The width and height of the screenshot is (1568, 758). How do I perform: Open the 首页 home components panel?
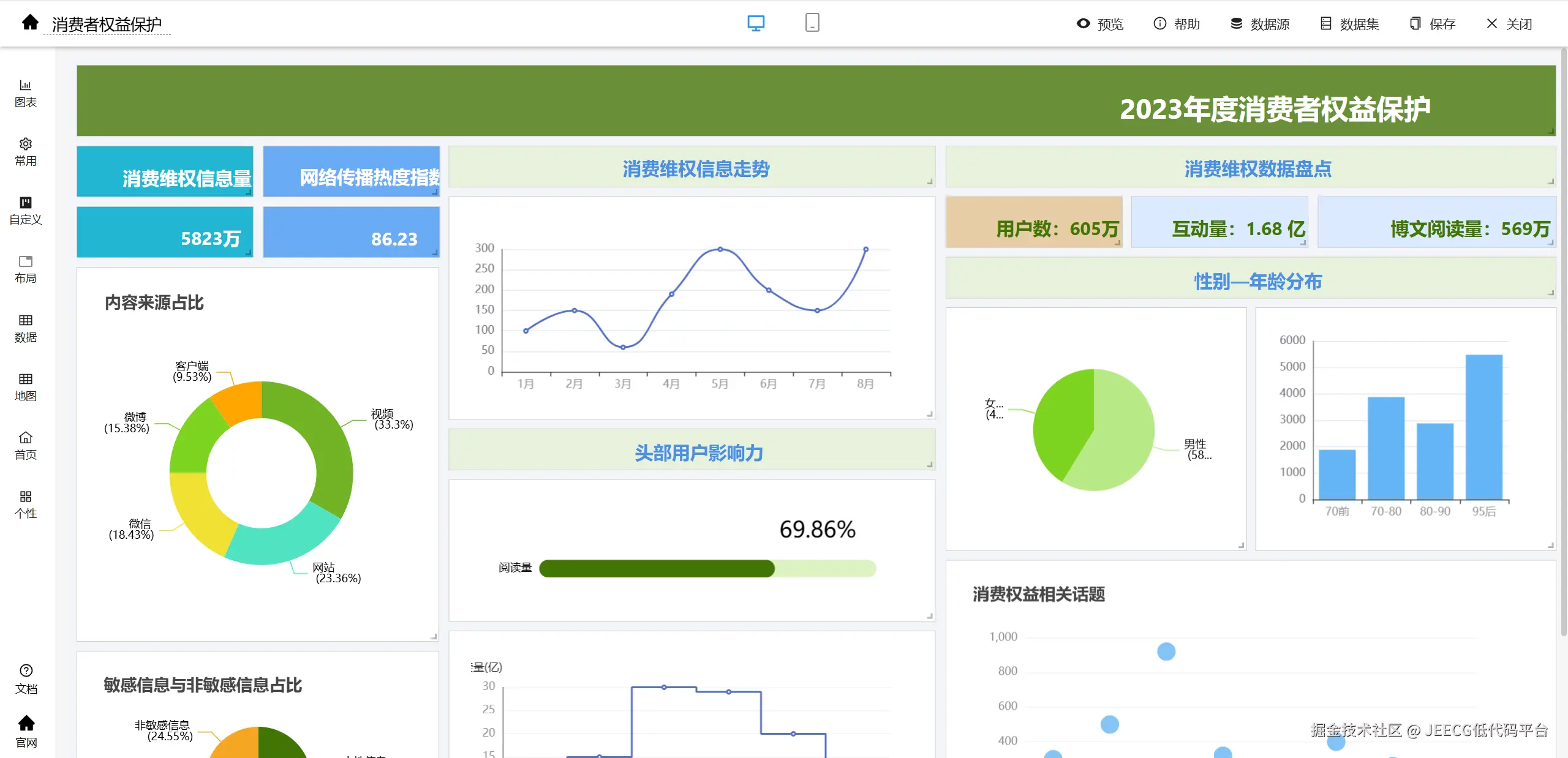coord(25,445)
